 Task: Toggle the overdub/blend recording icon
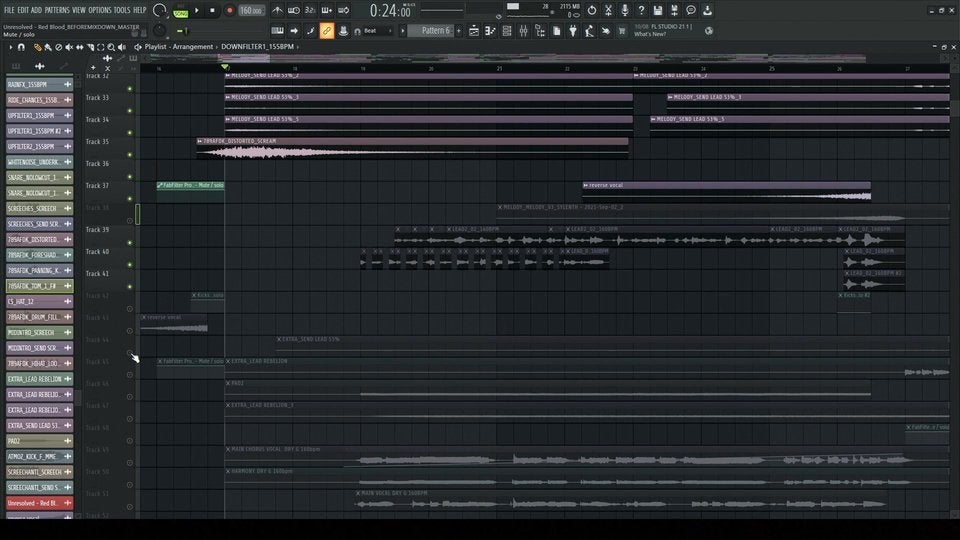point(327,10)
